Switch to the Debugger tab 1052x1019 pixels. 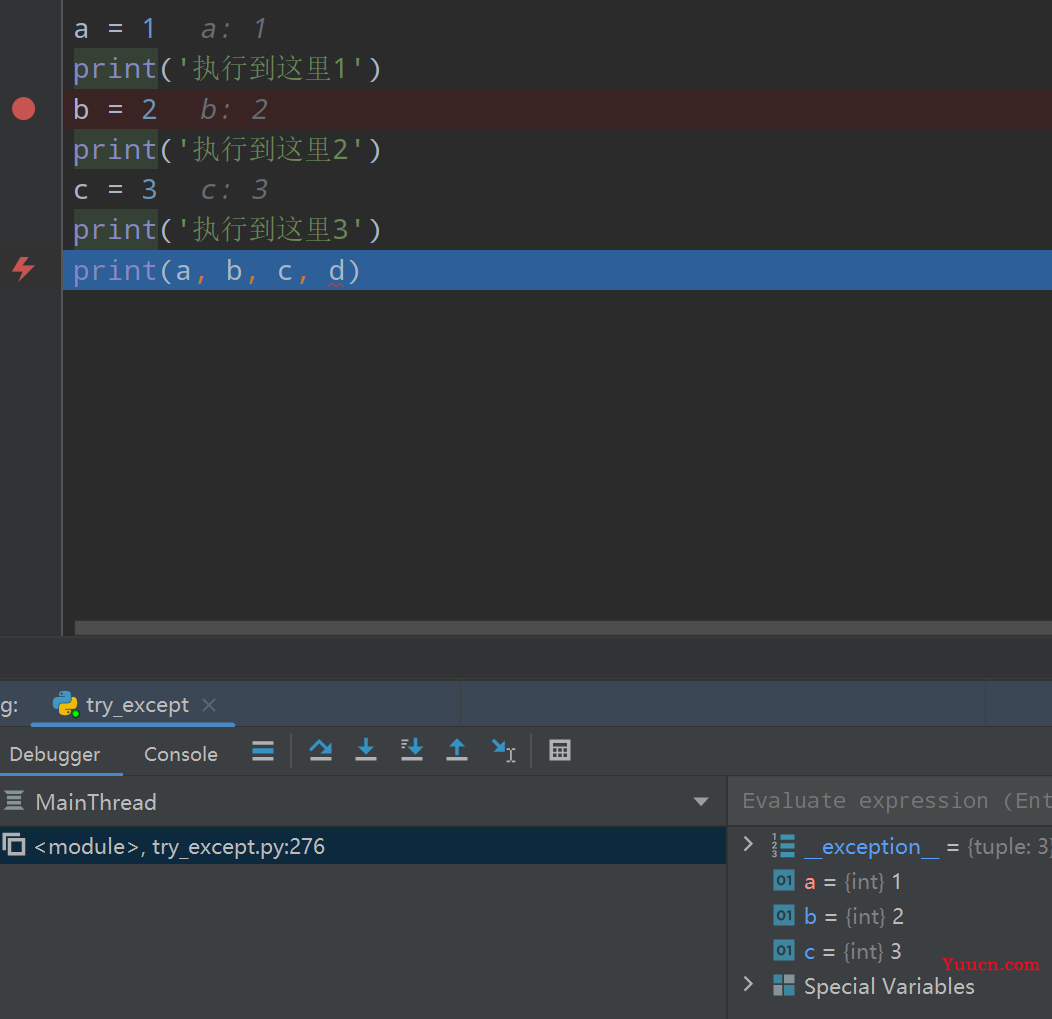click(x=55, y=754)
